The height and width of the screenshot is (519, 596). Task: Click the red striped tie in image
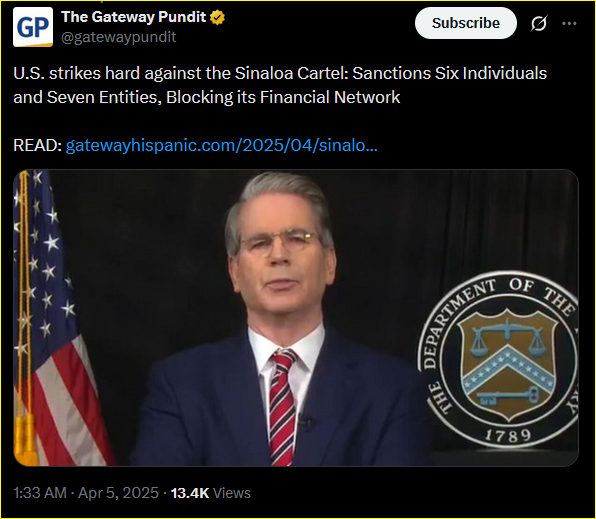282,407
